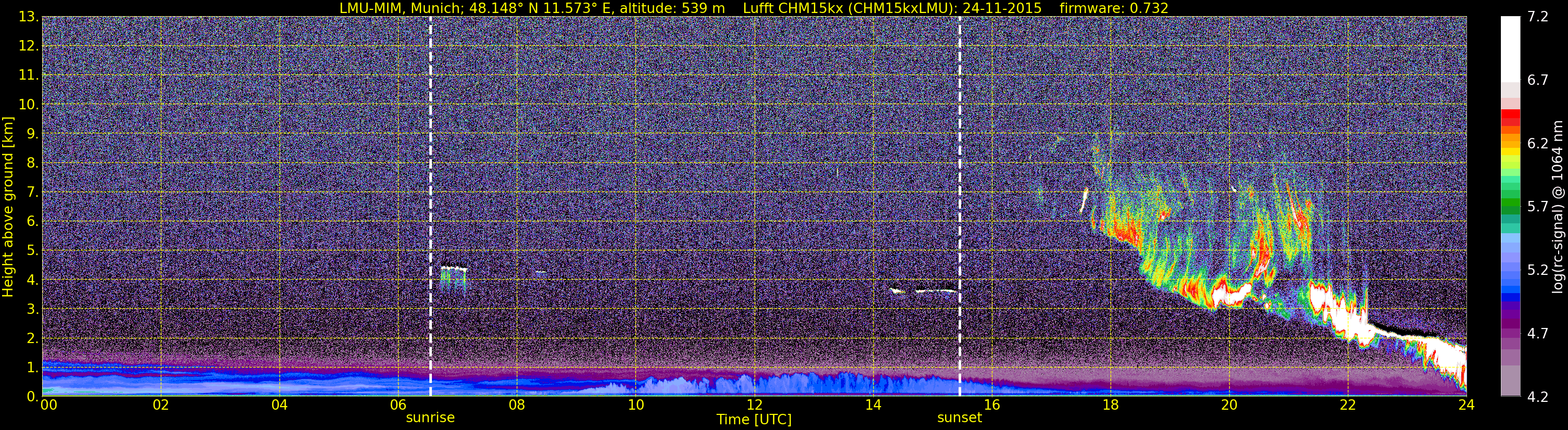
Task: Click the height axis tick label '8.'
Action: click(32, 162)
